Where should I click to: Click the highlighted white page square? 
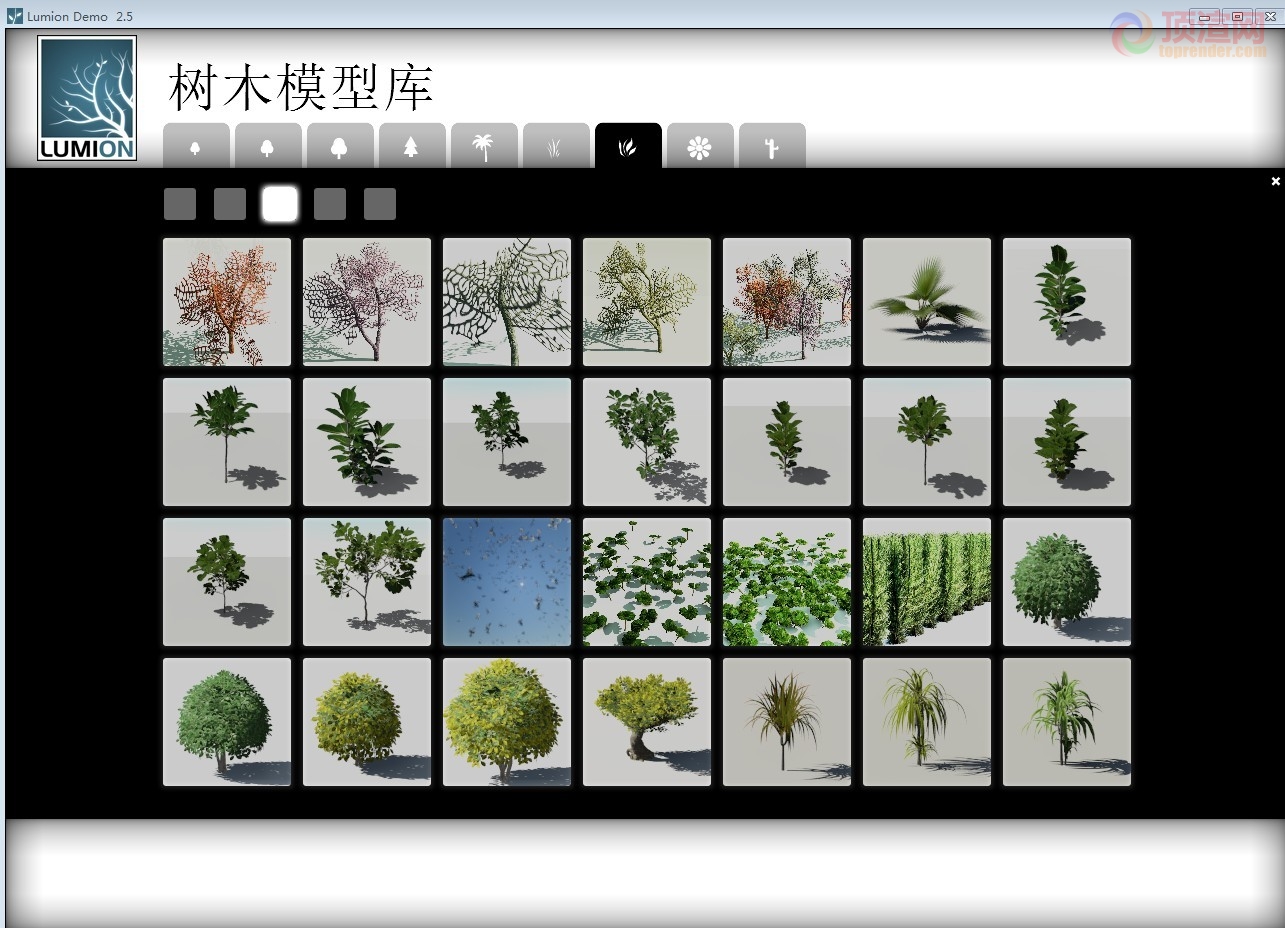coord(280,204)
